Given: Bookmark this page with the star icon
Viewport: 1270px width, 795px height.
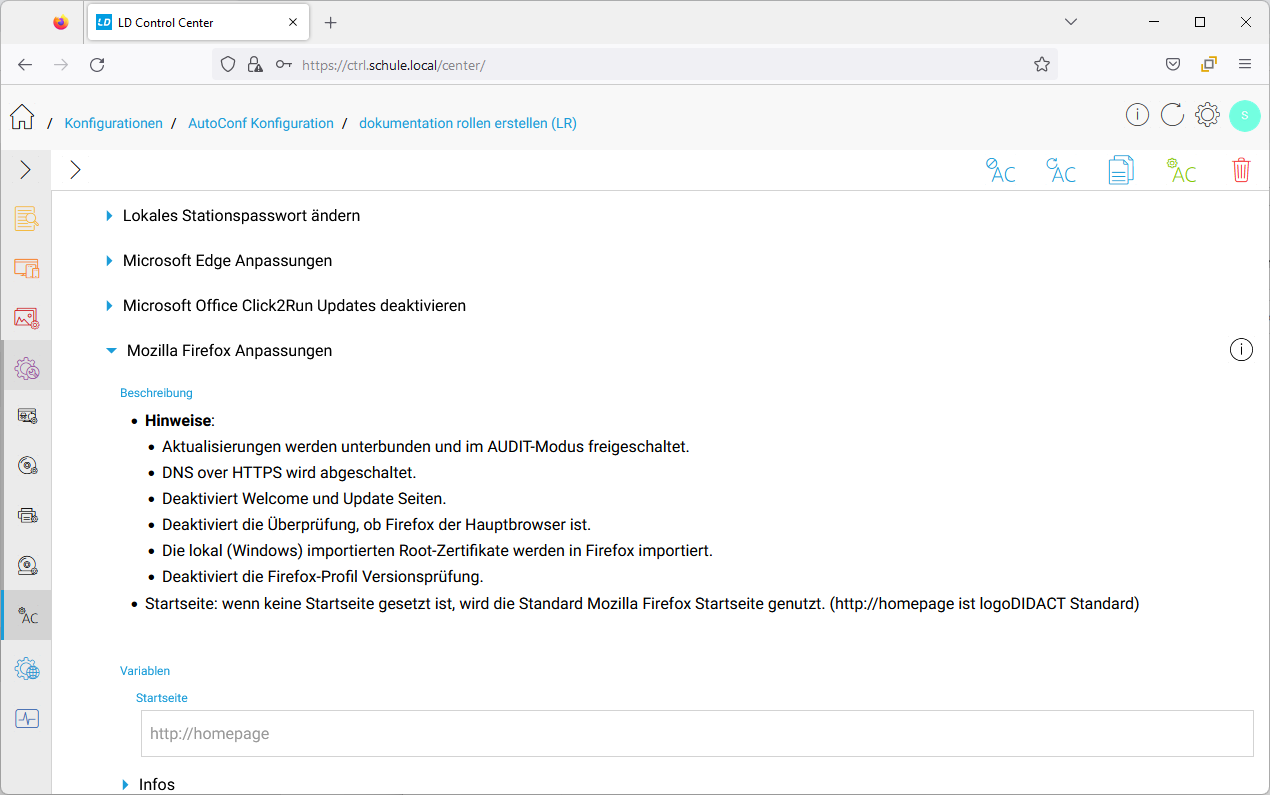Looking at the screenshot, I should pyautogui.click(x=1042, y=64).
